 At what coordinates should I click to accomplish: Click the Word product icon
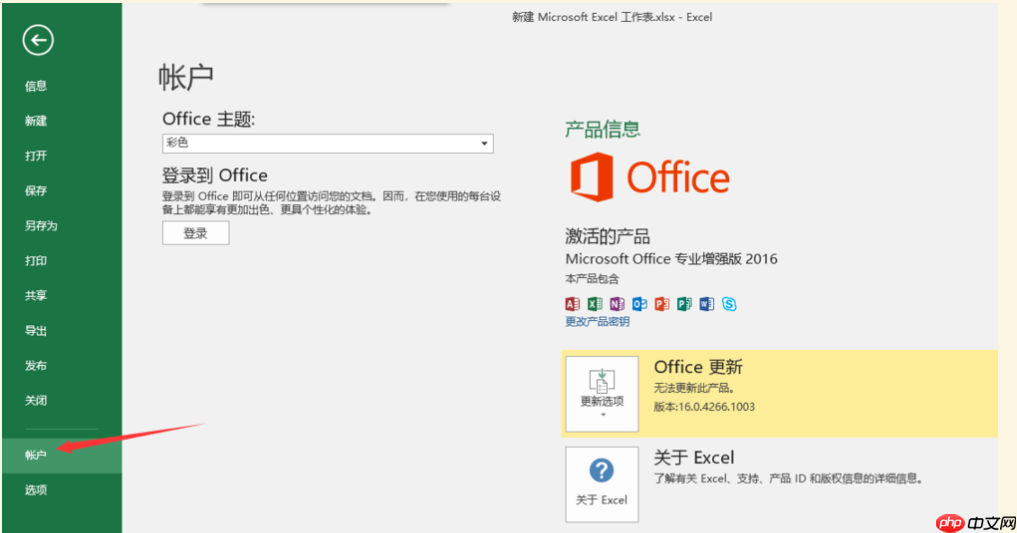[707, 304]
